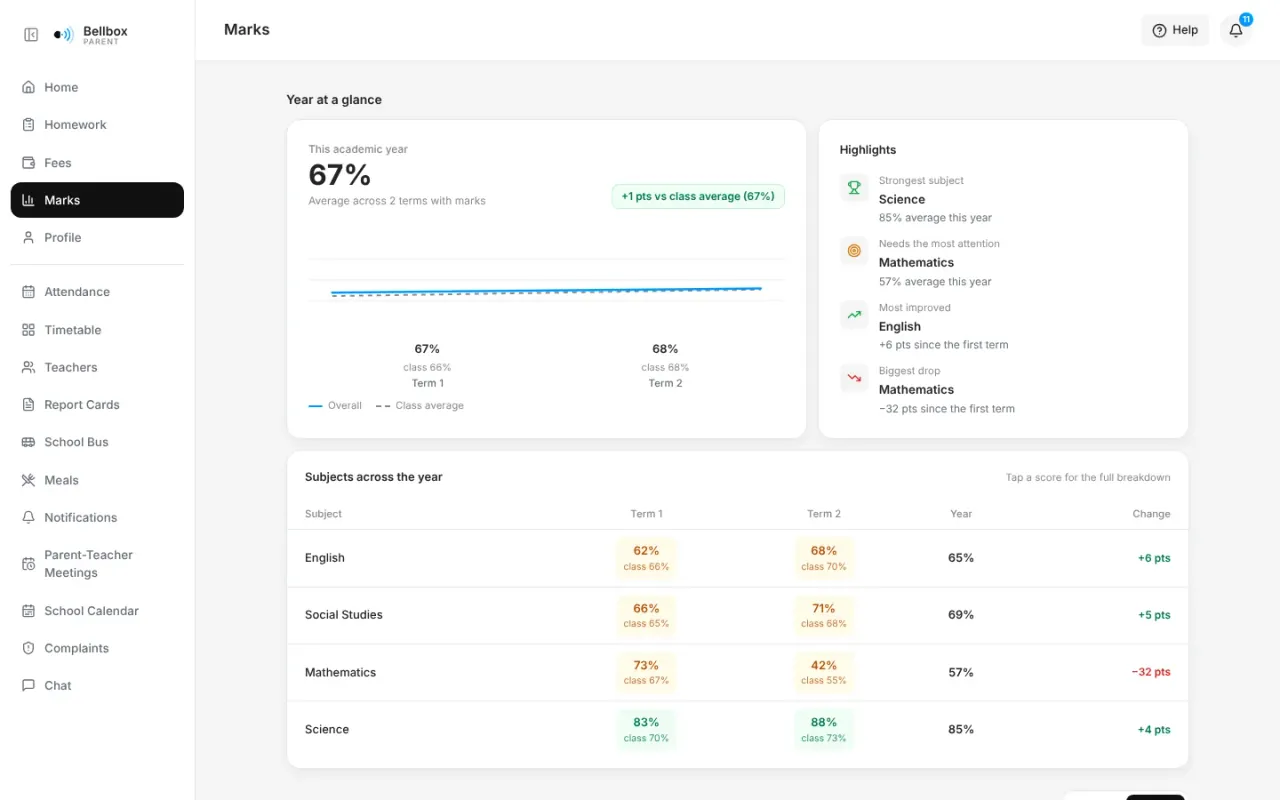Viewport: 1280px width, 800px height.
Task: Open the Marks menu item
Action: (97, 200)
